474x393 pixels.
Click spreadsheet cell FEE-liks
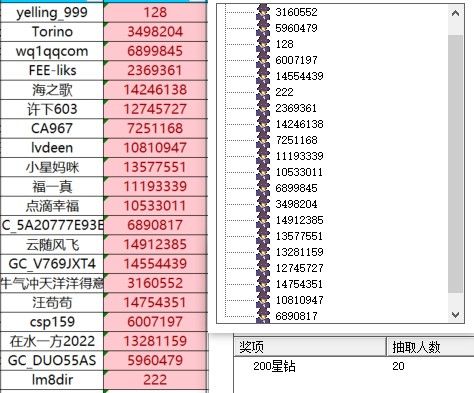coord(52,71)
